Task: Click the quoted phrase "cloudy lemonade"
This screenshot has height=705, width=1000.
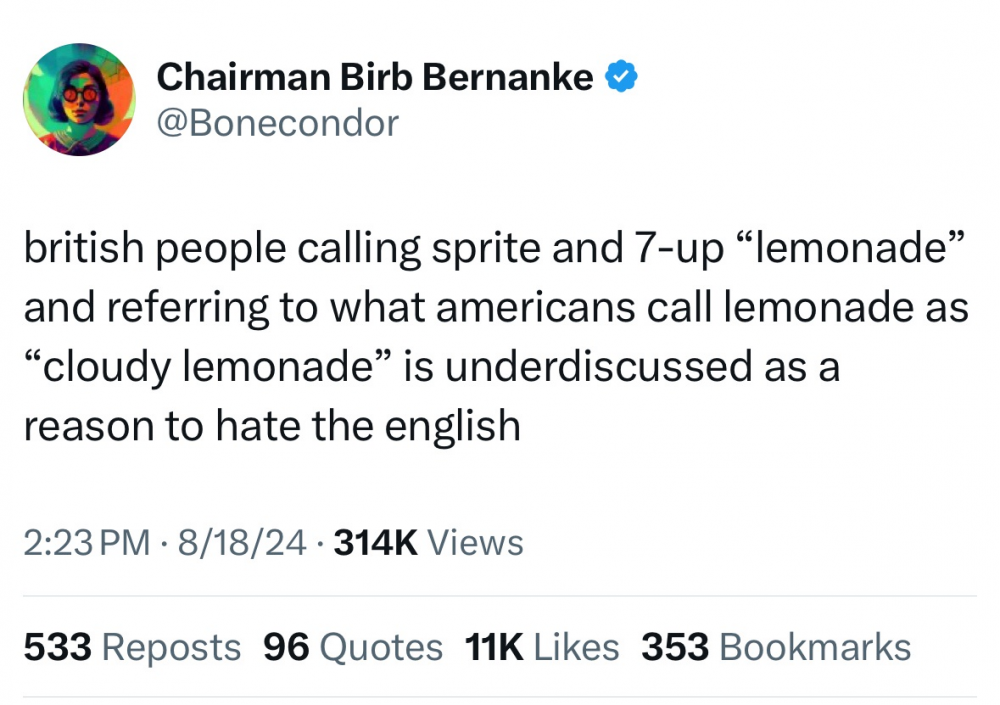Action: tap(210, 367)
